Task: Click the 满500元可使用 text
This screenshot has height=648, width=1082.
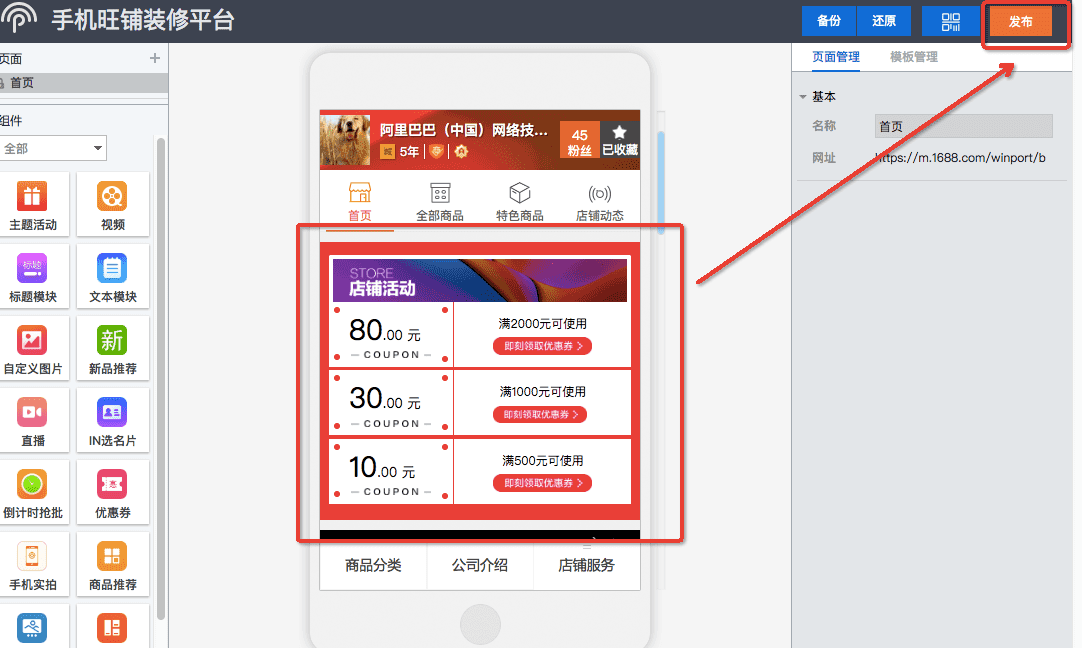Action: 542,460
